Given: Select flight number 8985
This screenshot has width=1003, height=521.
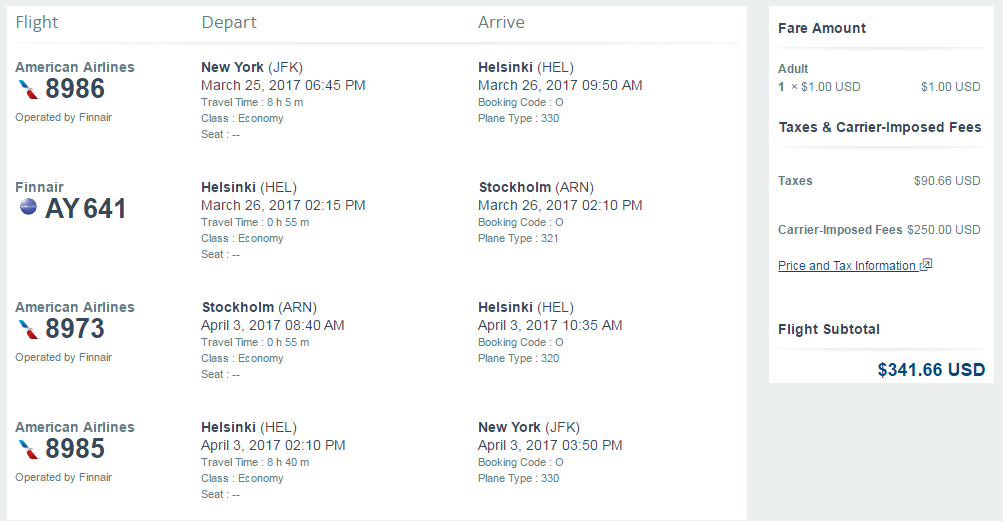Looking at the screenshot, I should (75, 449).
